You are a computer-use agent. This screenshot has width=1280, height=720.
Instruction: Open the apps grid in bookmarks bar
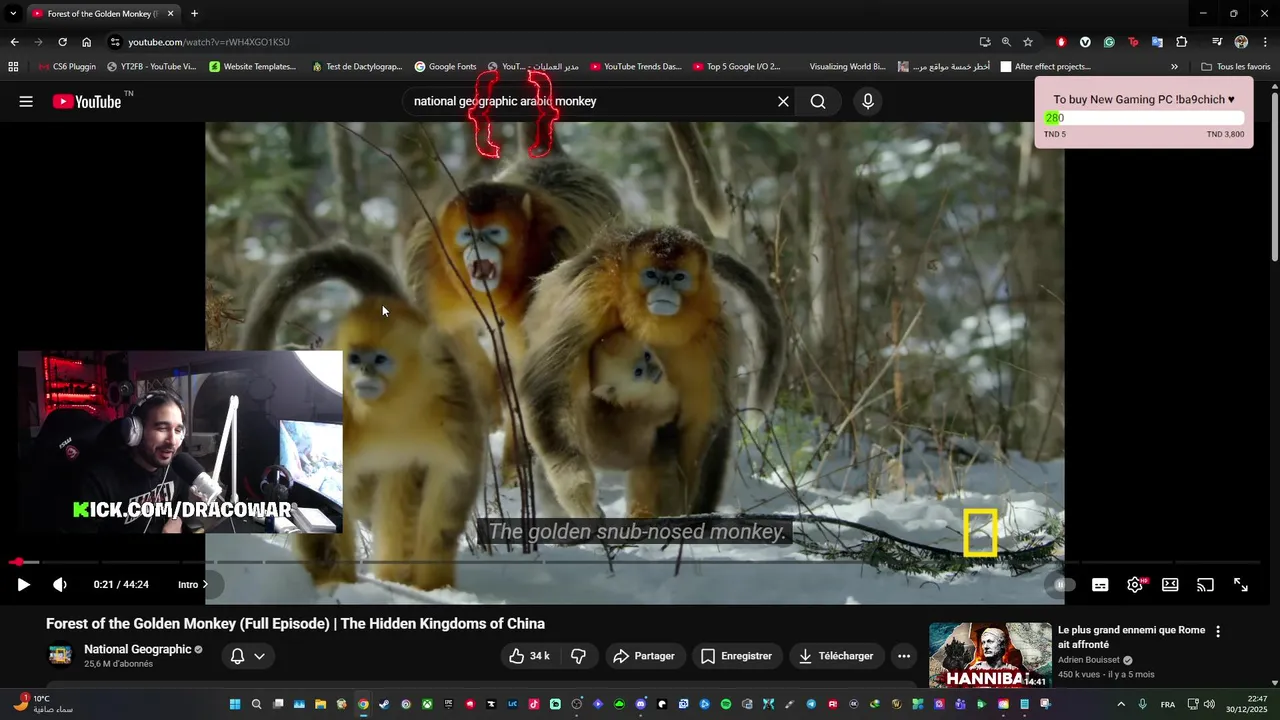coord(13,67)
